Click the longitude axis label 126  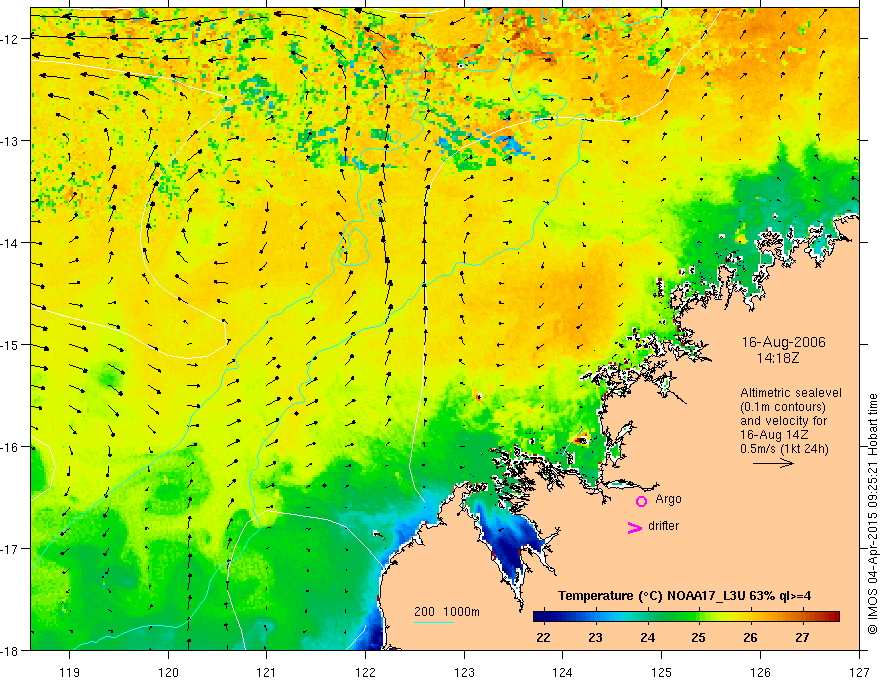tap(760, 672)
